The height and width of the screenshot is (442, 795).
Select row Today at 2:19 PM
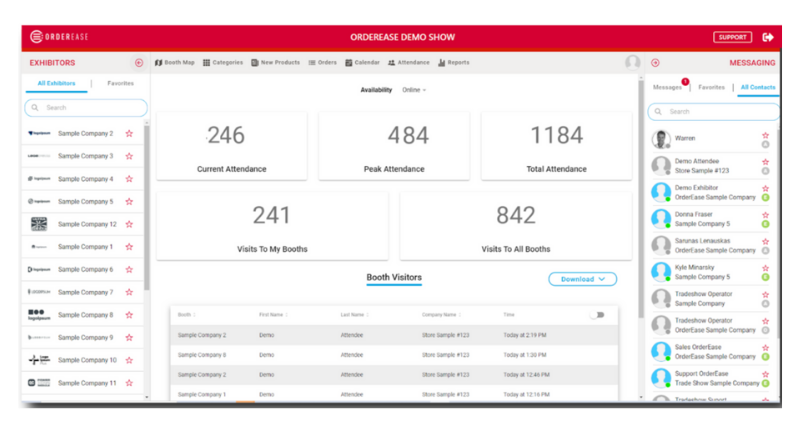tap(394, 335)
